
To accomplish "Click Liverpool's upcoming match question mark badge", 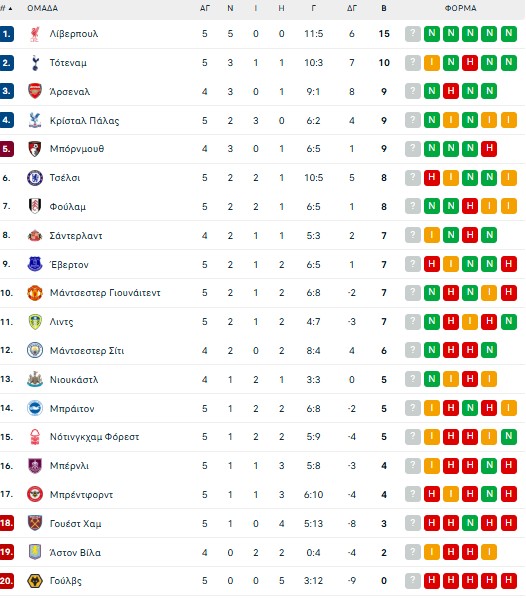I will click(412, 34).
